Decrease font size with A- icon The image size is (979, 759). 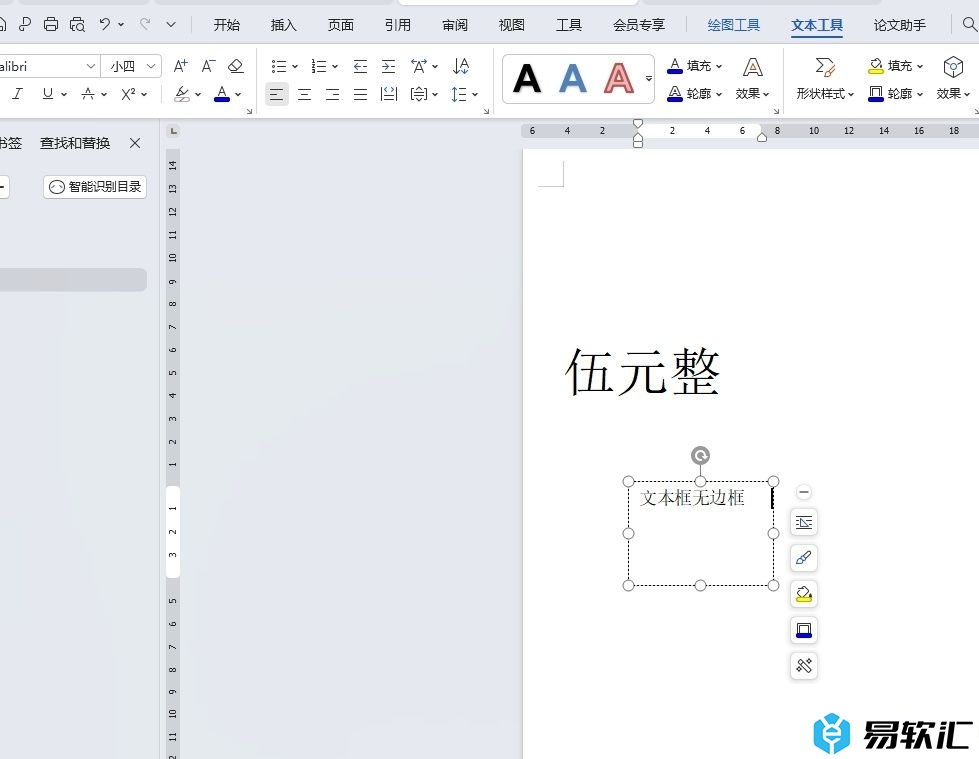click(x=208, y=66)
